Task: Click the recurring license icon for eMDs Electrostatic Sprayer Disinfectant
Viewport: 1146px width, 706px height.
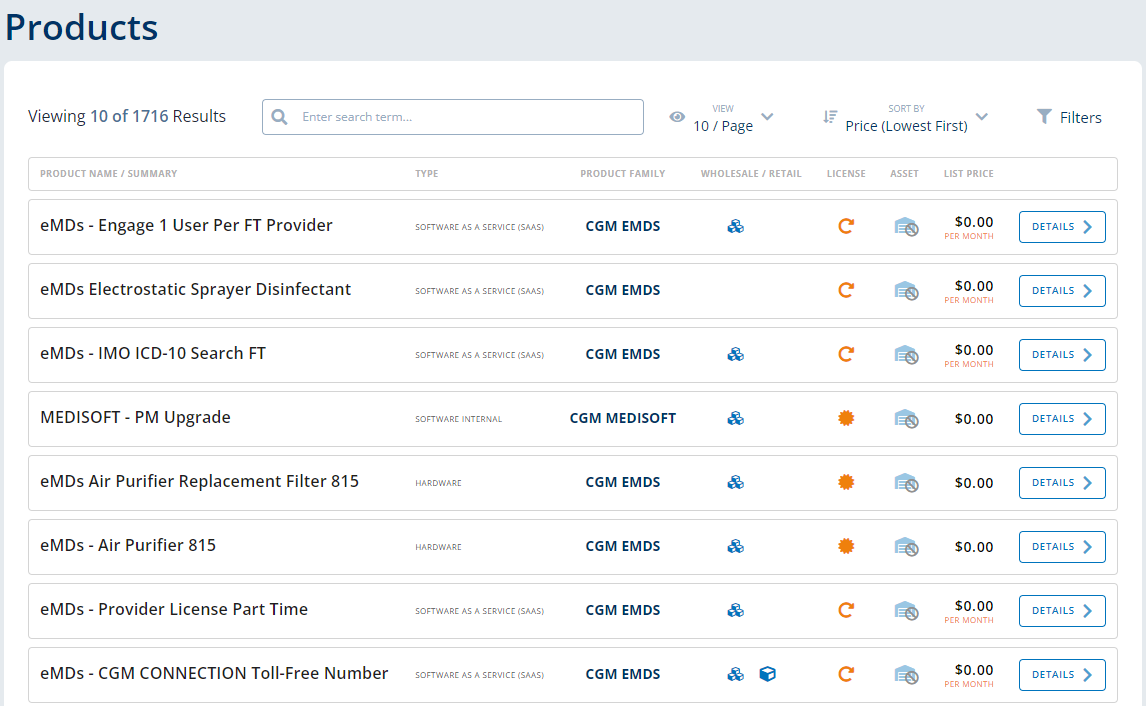Action: 846,291
